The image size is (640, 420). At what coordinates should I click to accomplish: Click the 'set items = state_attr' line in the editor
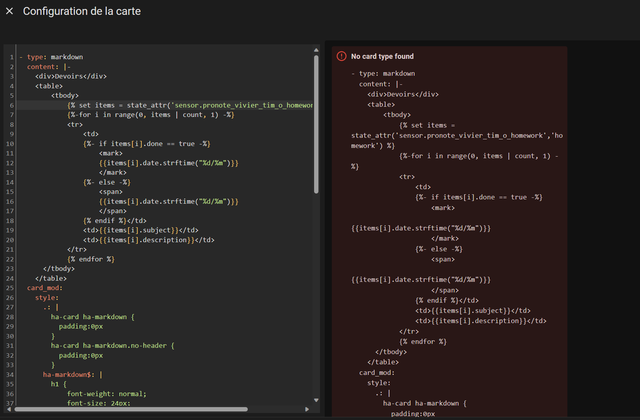(190, 105)
